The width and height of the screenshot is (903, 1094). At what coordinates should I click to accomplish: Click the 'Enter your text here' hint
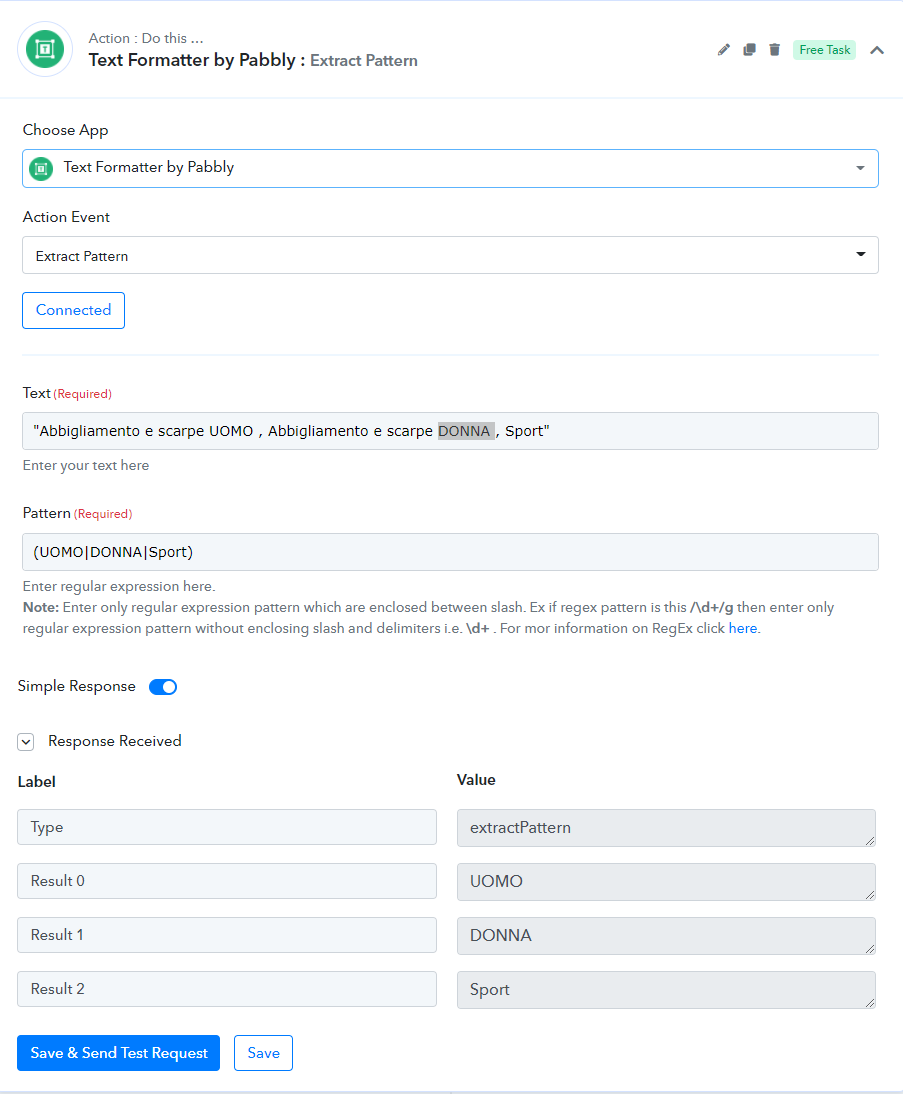tap(86, 465)
